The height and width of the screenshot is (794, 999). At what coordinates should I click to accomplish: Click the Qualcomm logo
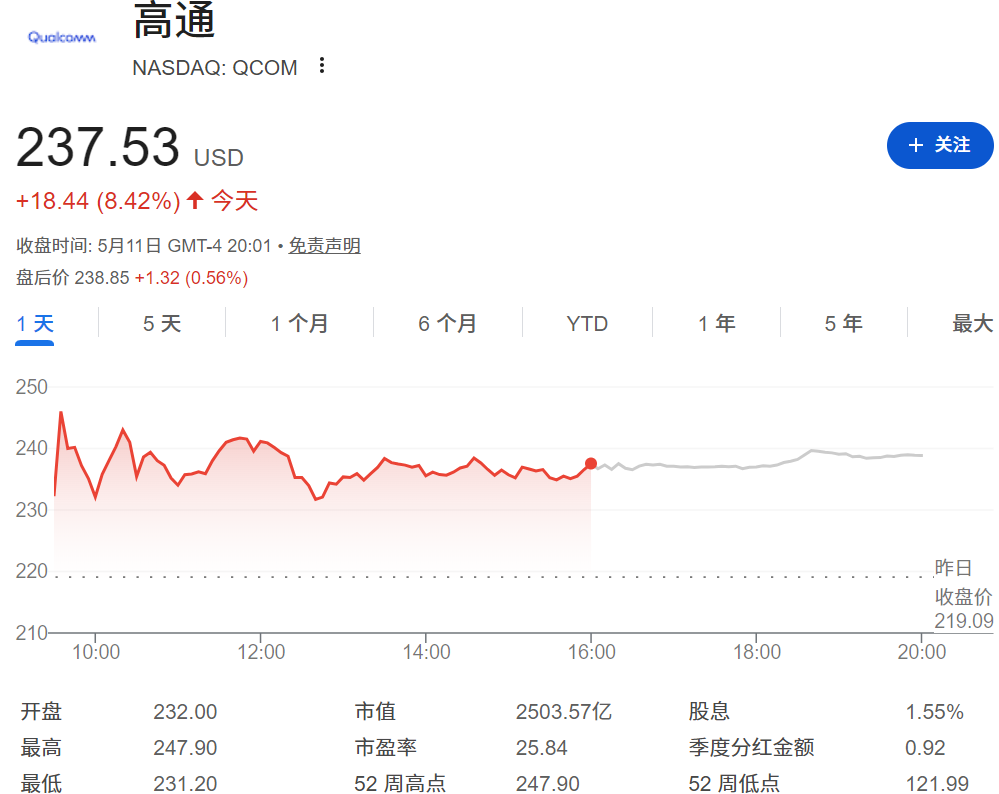coord(62,38)
